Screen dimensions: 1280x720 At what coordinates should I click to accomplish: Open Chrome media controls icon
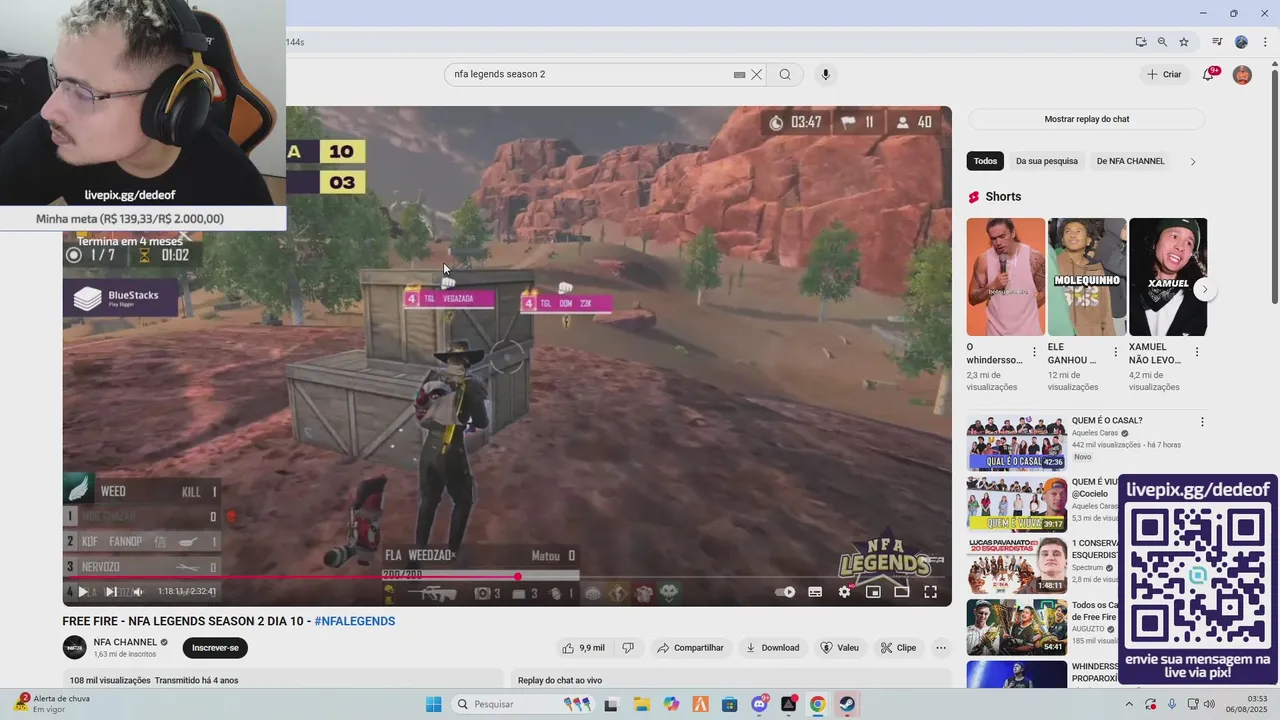[x=1217, y=42]
